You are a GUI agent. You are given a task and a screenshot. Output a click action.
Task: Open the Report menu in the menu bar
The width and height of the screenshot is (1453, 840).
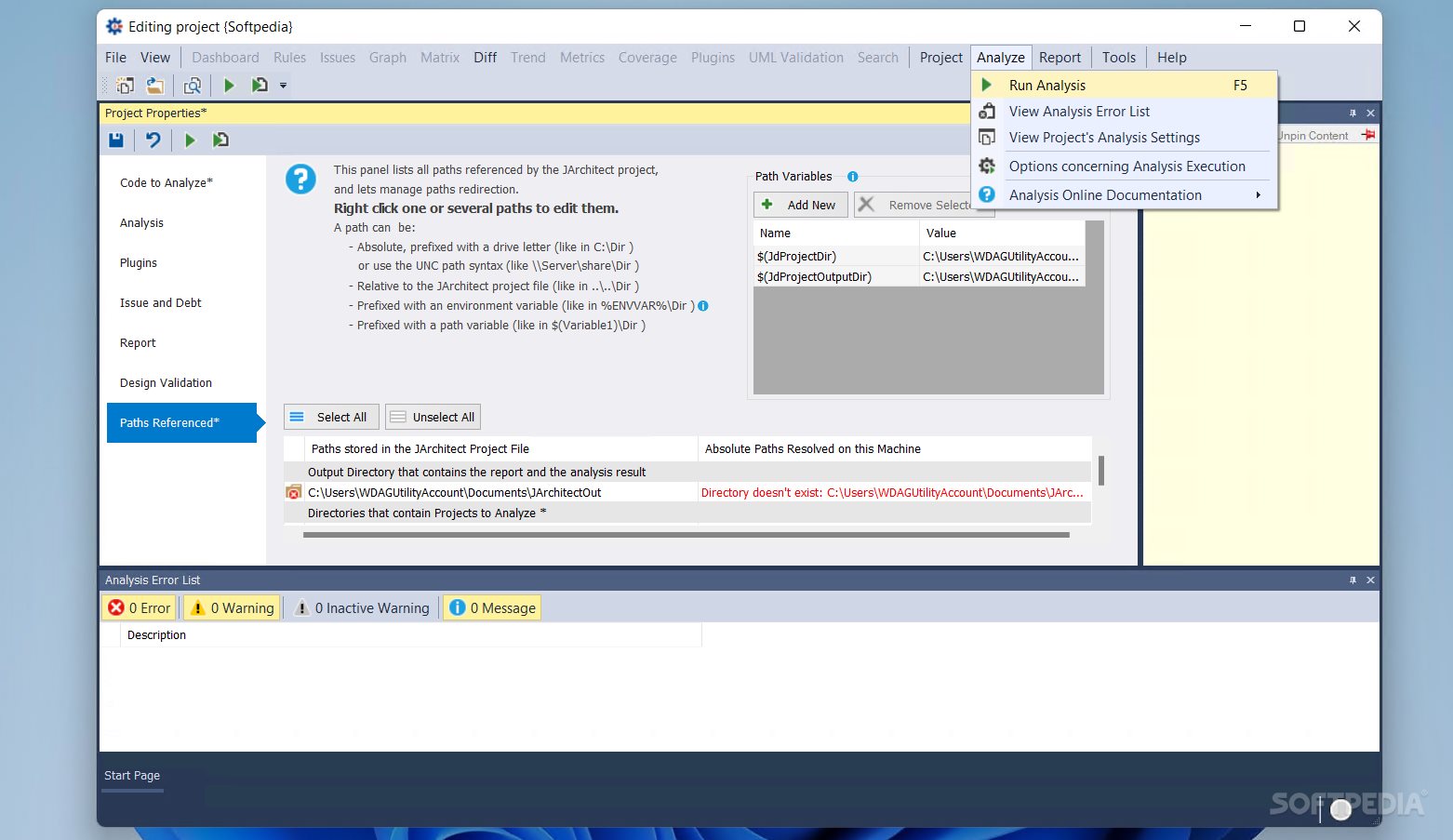[1060, 58]
